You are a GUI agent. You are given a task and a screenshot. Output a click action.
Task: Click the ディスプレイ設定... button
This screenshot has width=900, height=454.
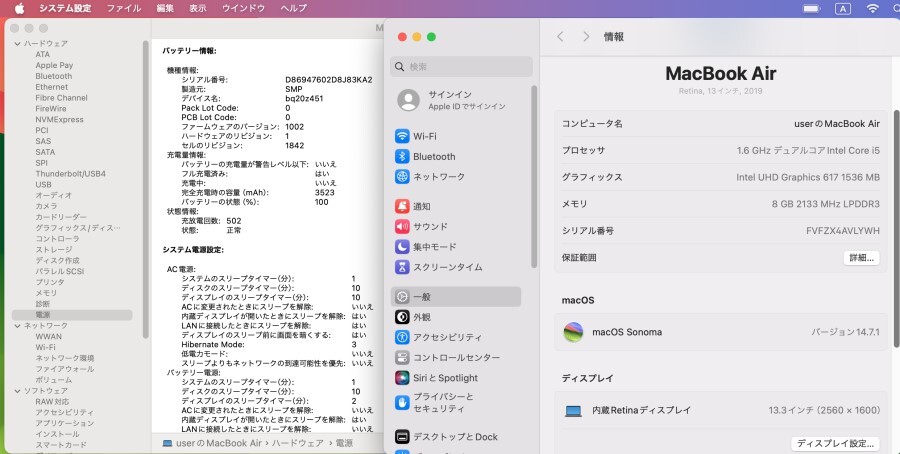click(x=835, y=443)
